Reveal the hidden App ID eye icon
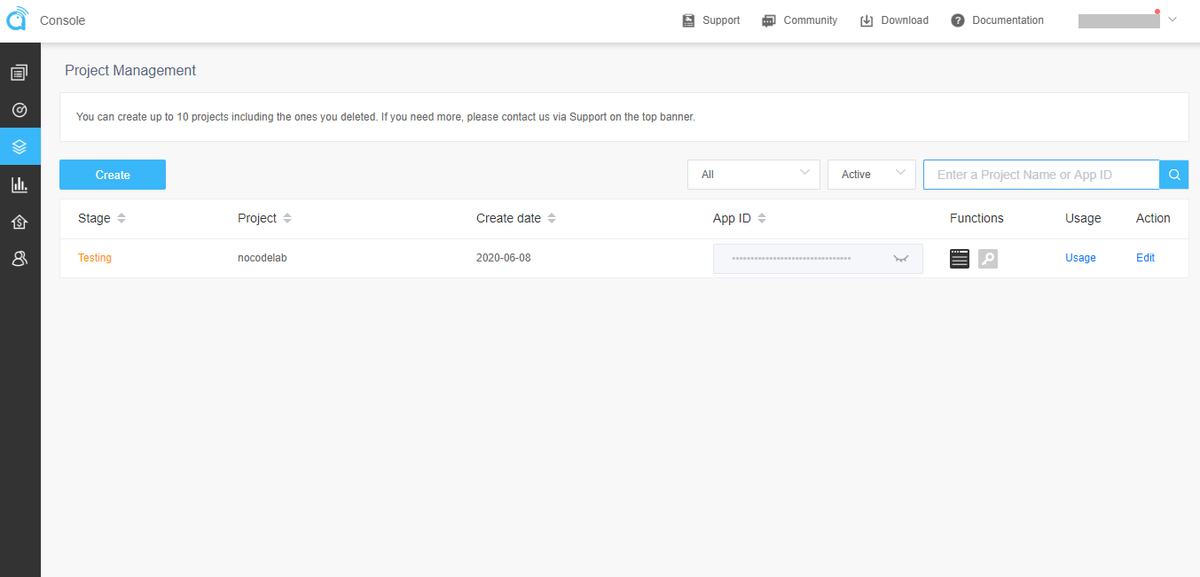This screenshot has height=577, width=1200. pos(901,258)
